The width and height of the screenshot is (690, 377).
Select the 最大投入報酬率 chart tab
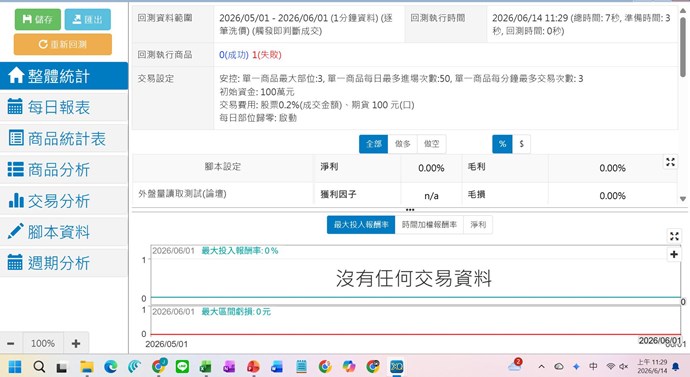[361, 225]
